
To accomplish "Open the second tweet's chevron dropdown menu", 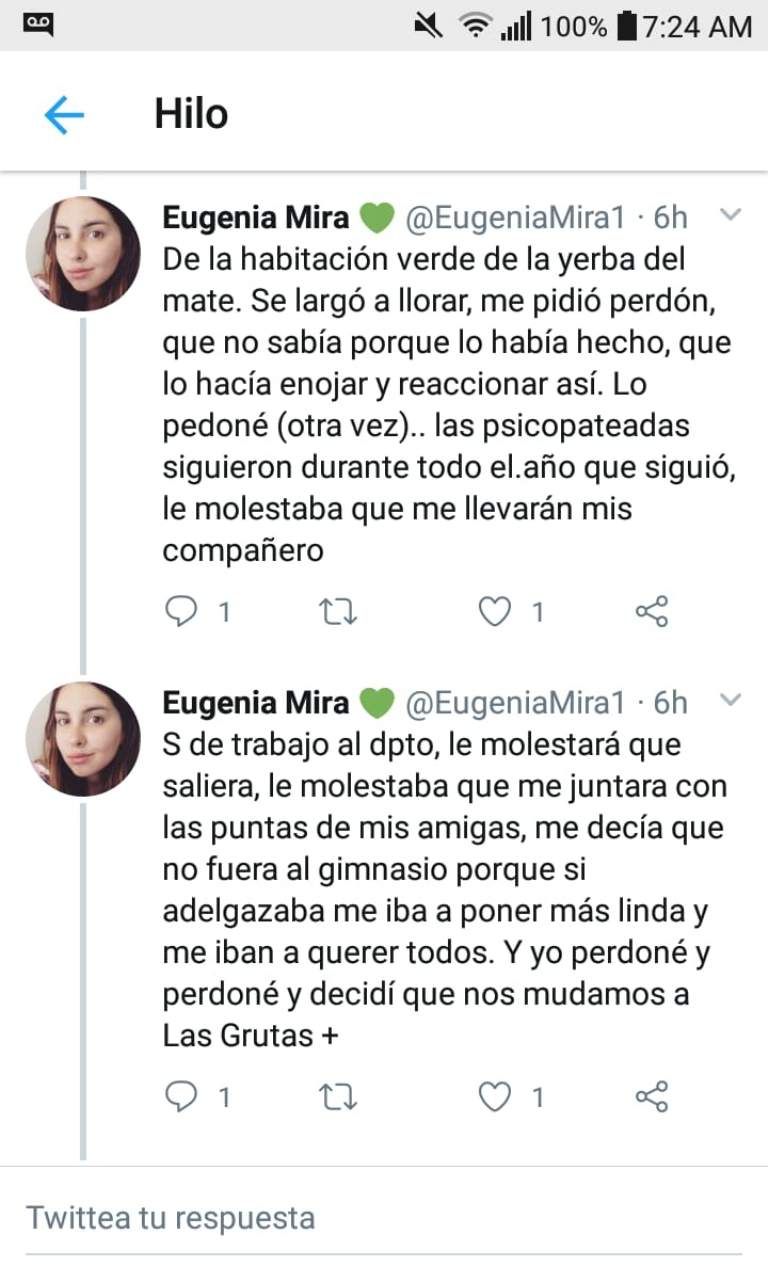I will pyautogui.click(x=731, y=701).
